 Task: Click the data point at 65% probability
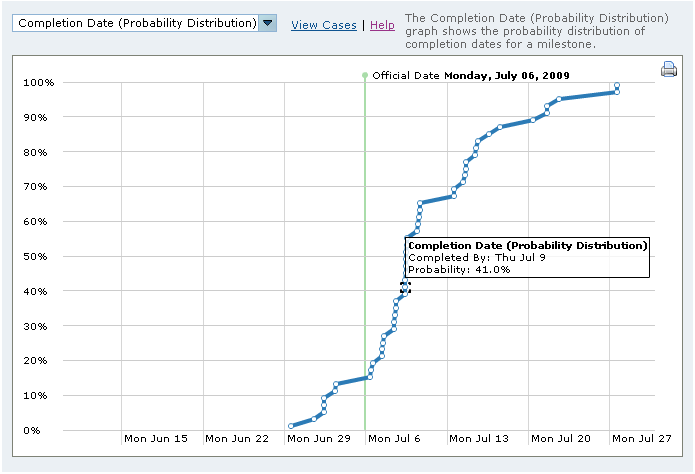[420, 204]
